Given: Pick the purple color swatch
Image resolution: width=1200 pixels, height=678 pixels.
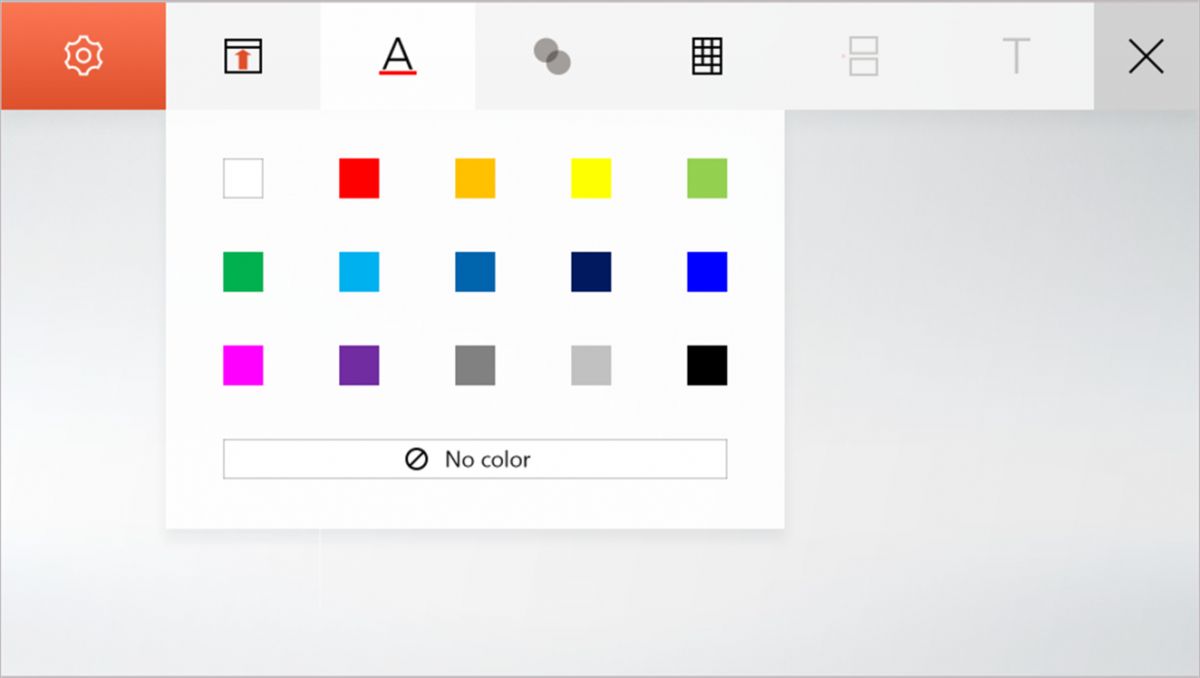Looking at the screenshot, I should [x=359, y=365].
